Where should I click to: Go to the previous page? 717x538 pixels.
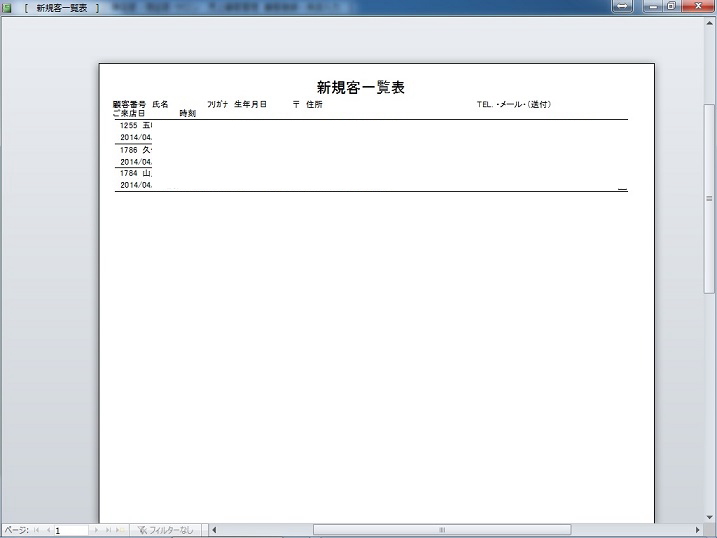tap(48, 530)
